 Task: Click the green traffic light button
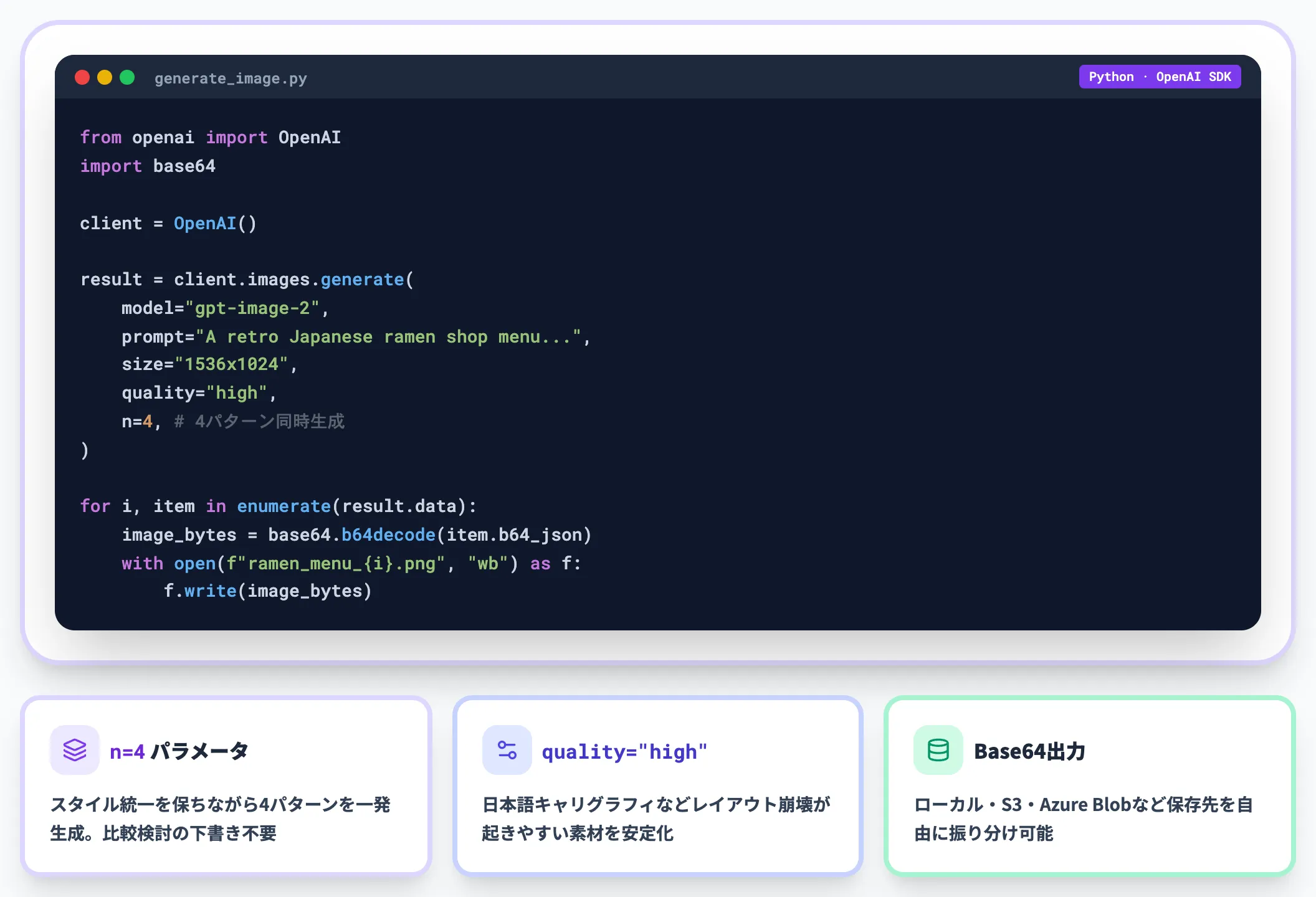[127, 77]
